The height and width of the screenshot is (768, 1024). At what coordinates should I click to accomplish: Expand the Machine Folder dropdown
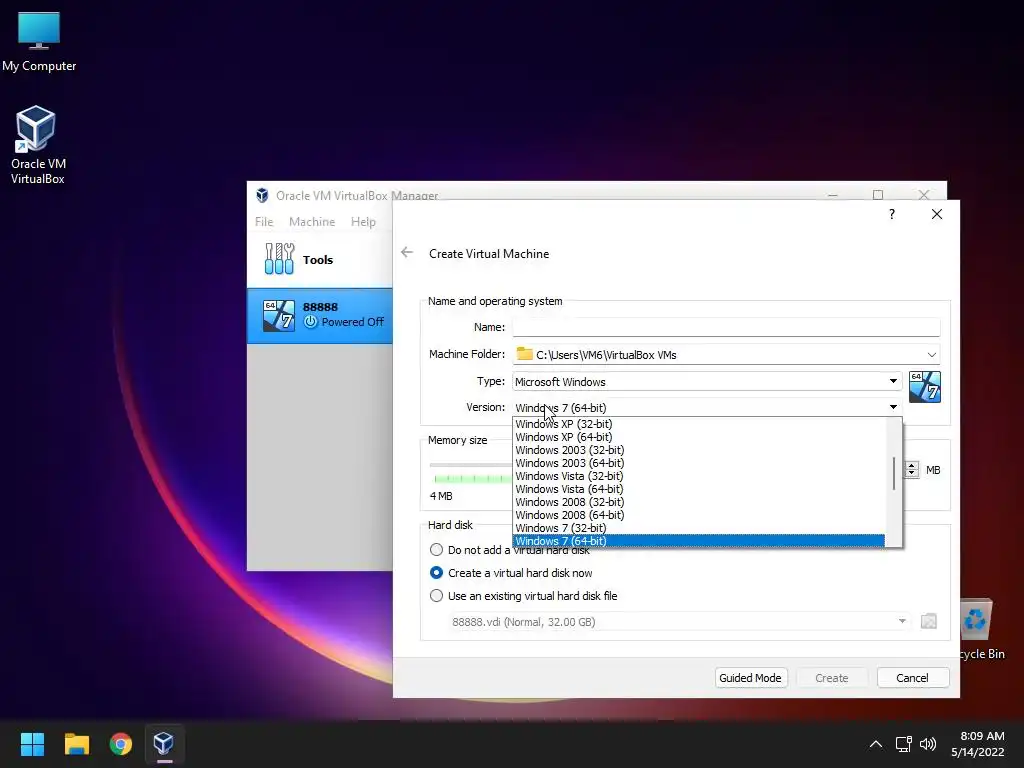(931, 355)
